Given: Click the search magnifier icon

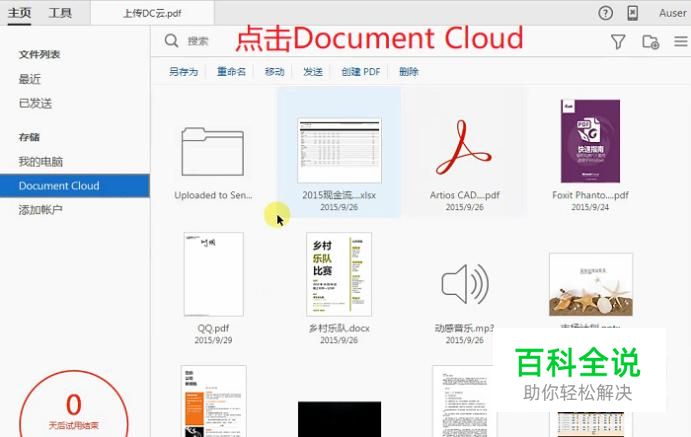Looking at the screenshot, I should 171,41.
